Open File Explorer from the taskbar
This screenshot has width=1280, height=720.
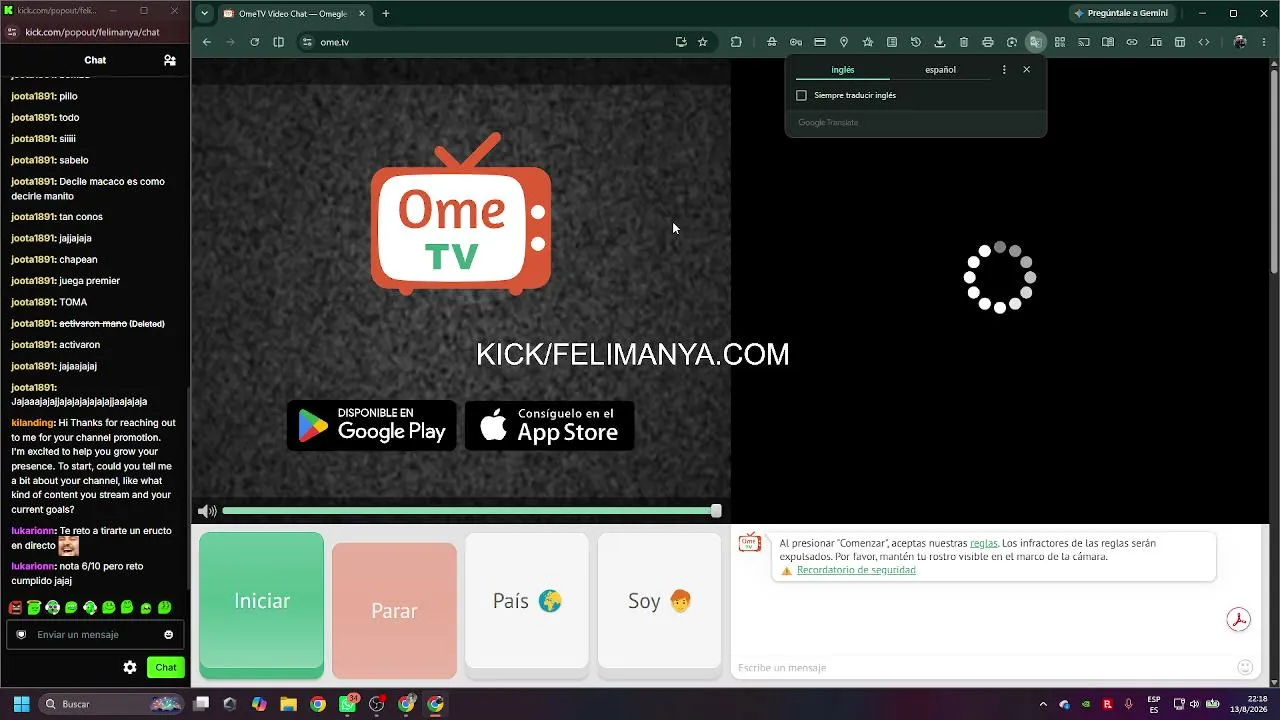point(288,704)
